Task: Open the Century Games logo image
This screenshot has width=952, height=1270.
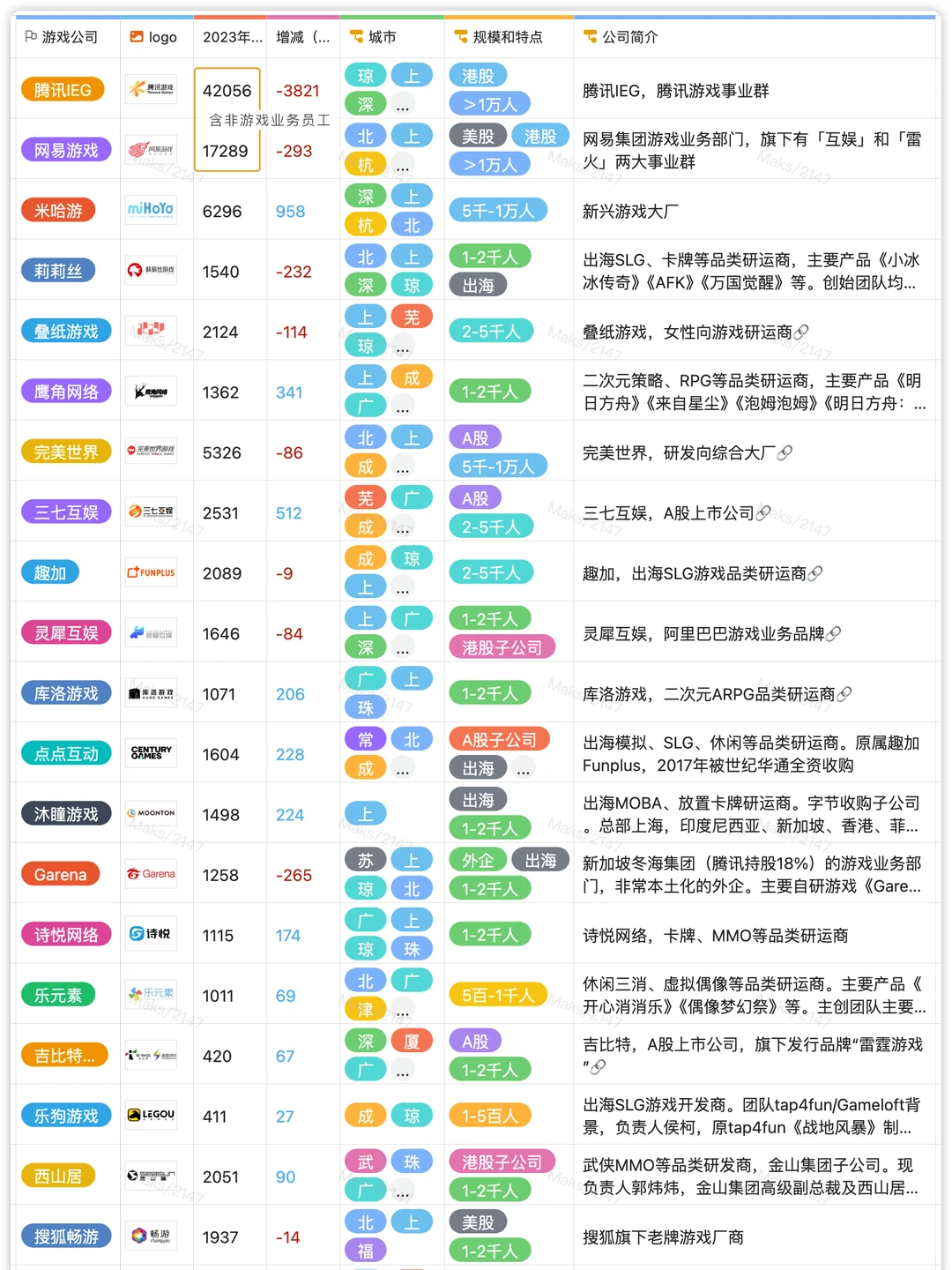Action: (x=151, y=753)
